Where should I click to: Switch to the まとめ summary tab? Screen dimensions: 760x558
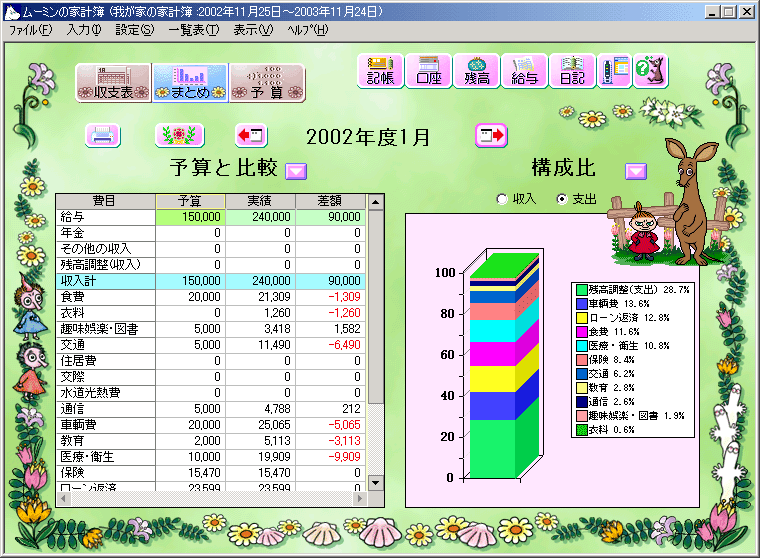pos(190,83)
